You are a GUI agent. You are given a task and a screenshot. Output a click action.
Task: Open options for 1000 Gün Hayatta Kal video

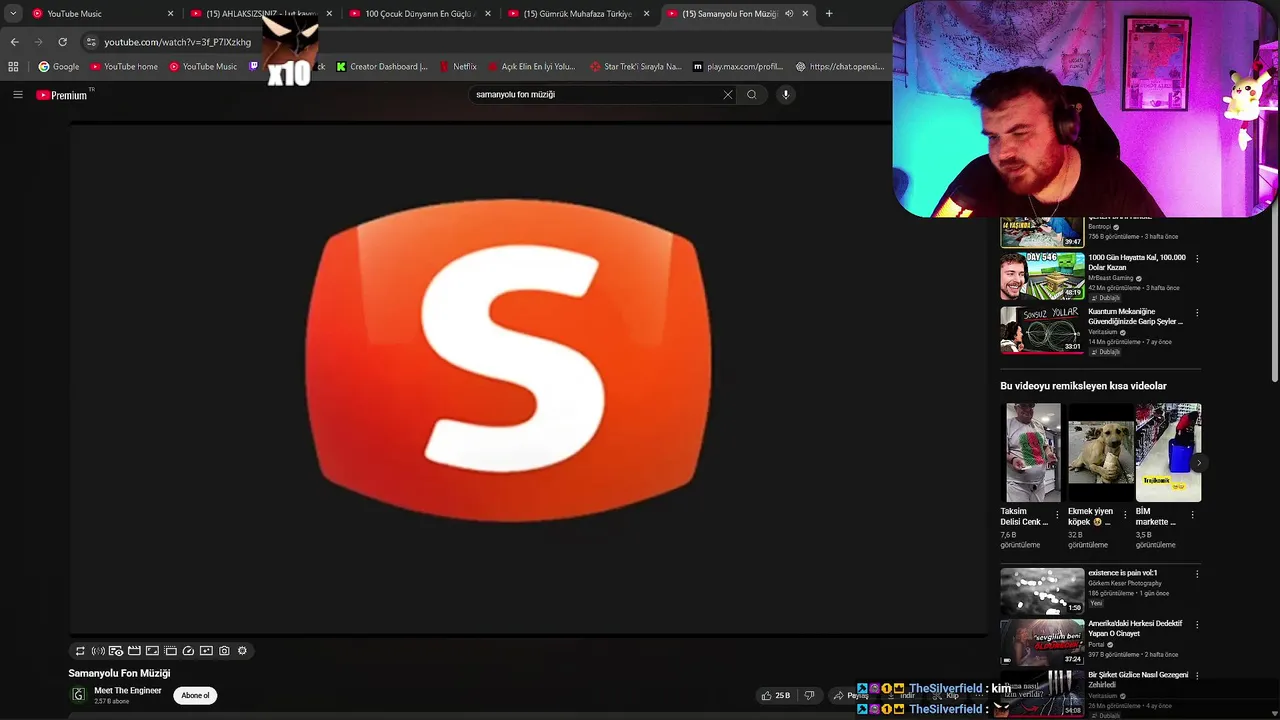[x=1197, y=259]
